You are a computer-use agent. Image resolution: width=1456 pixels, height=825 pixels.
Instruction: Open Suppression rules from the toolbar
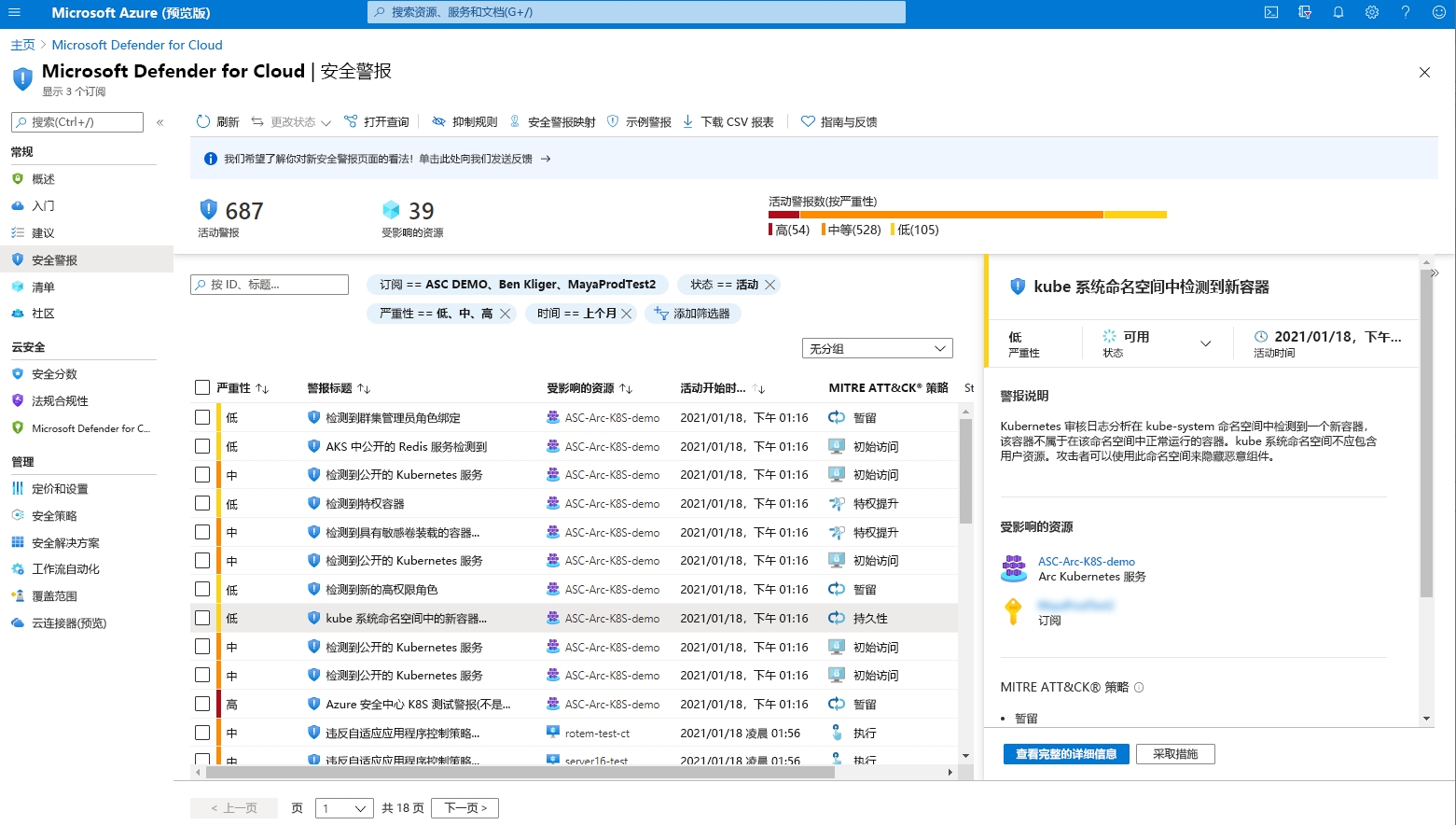tap(465, 121)
